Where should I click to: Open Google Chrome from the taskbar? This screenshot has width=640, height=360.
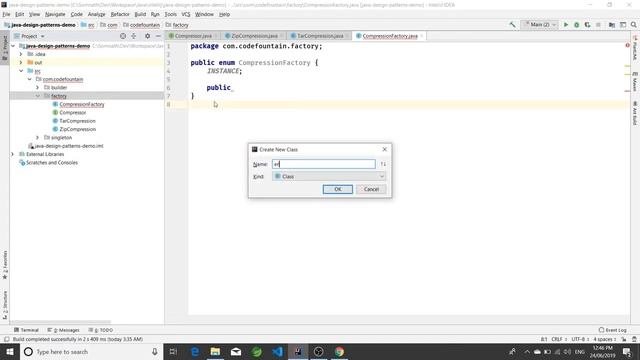(339, 351)
